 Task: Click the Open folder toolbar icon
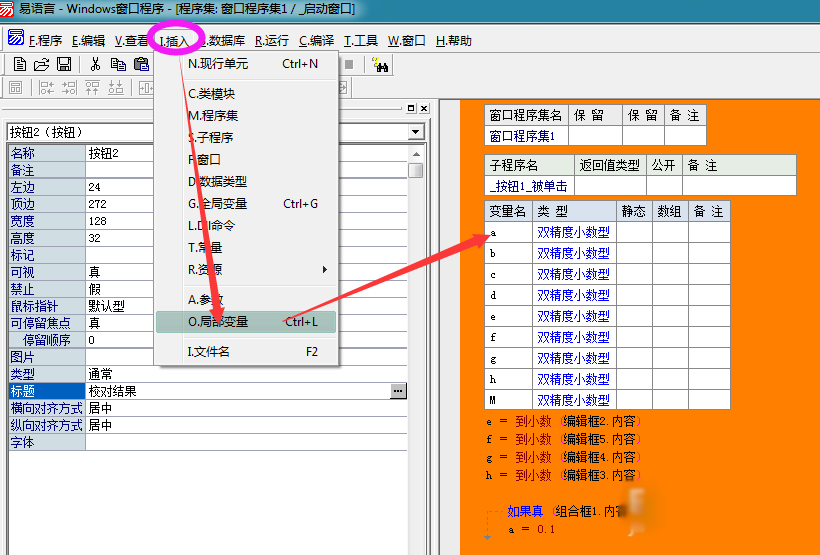(x=41, y=64)
